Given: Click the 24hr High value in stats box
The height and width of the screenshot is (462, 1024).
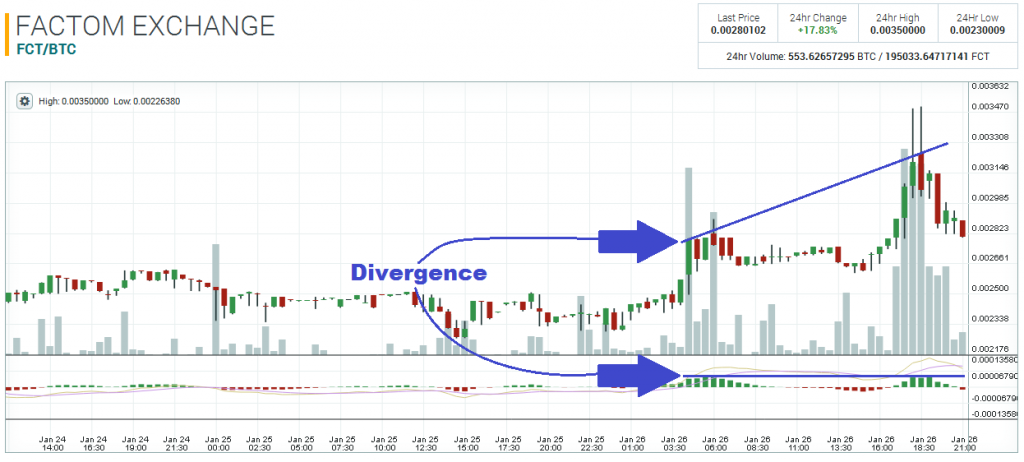Looking at the screenshot, I should [x=897, y=30].
